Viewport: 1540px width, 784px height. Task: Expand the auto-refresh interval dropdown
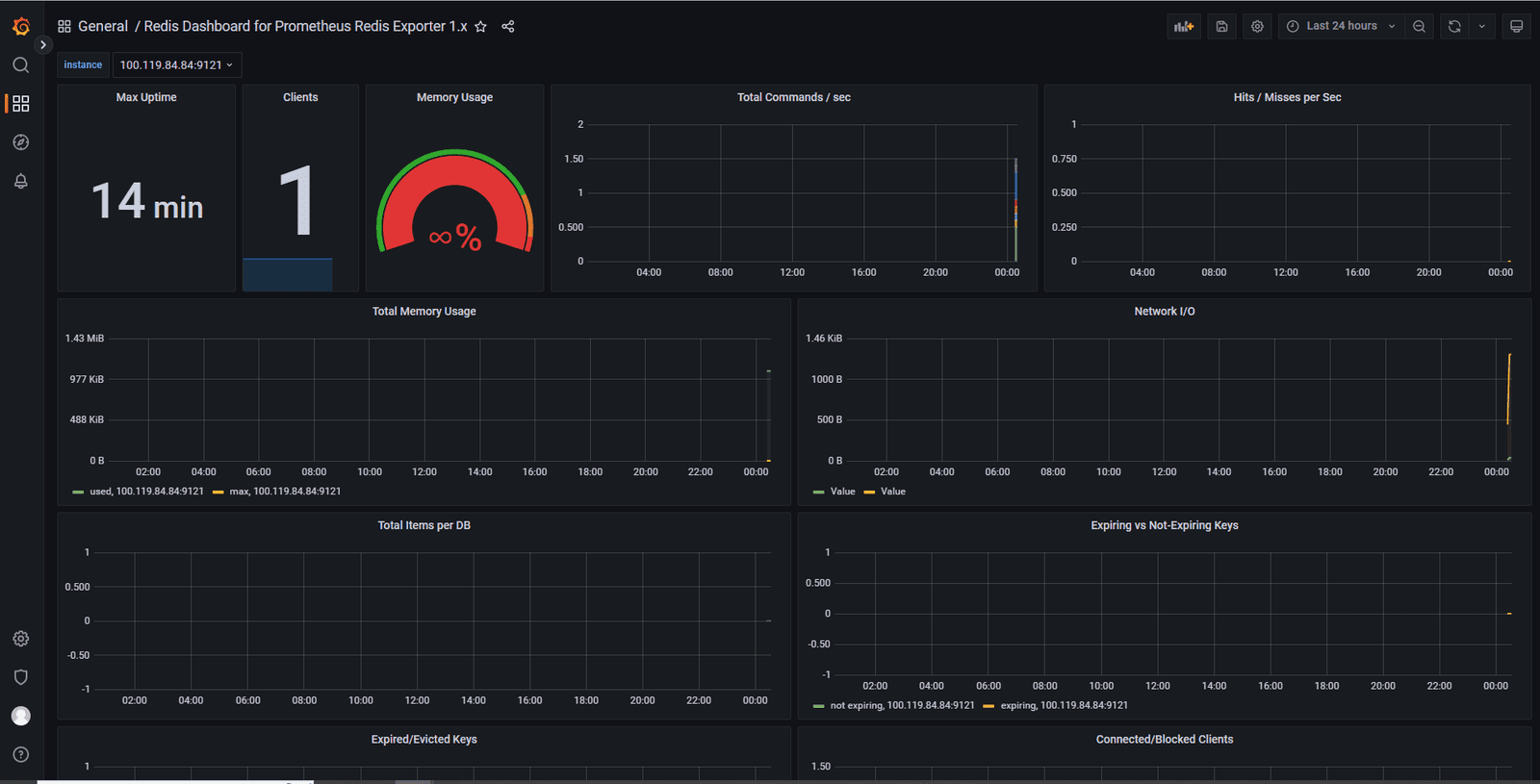click(x=1482, y=26)
